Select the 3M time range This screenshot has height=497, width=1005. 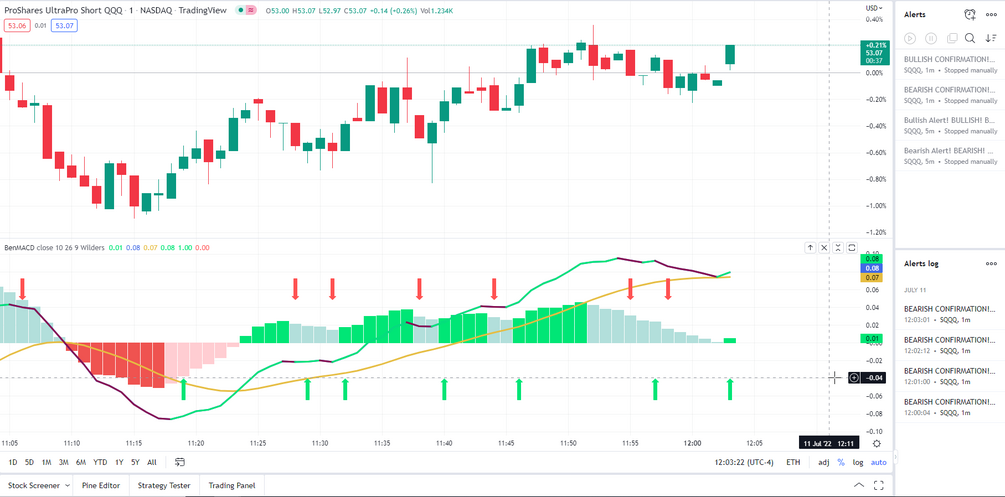click(63, 462)
